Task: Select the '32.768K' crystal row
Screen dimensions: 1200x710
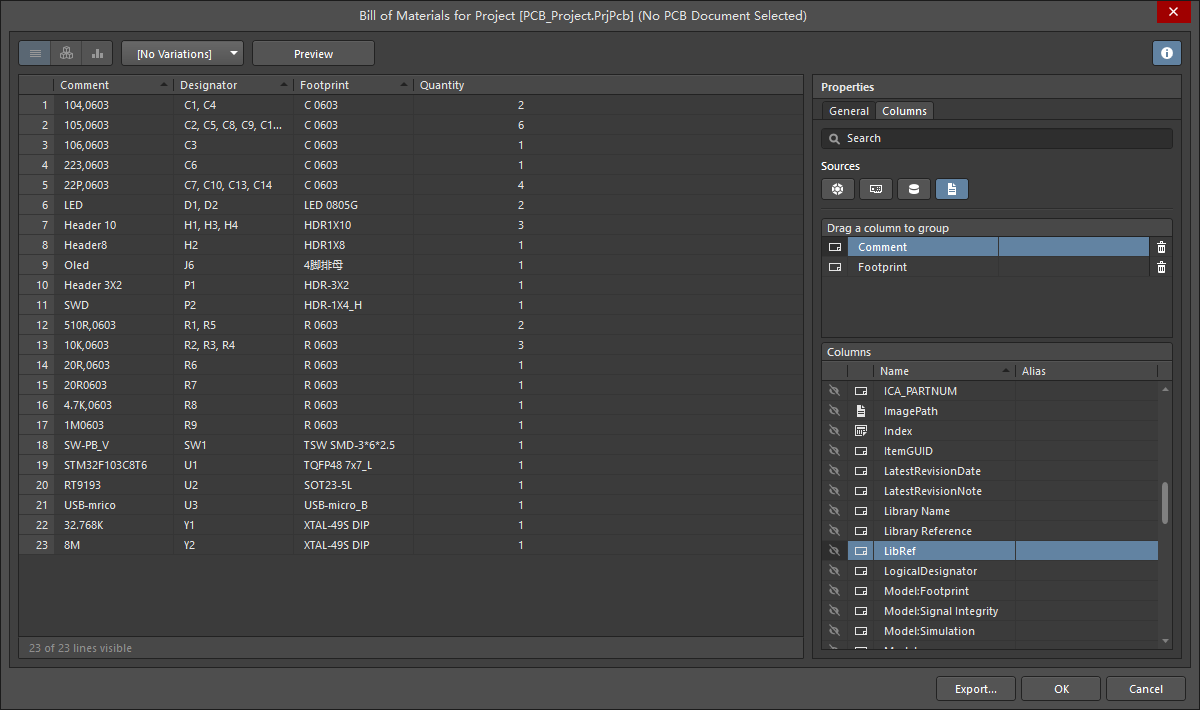Action: [411, 525]
